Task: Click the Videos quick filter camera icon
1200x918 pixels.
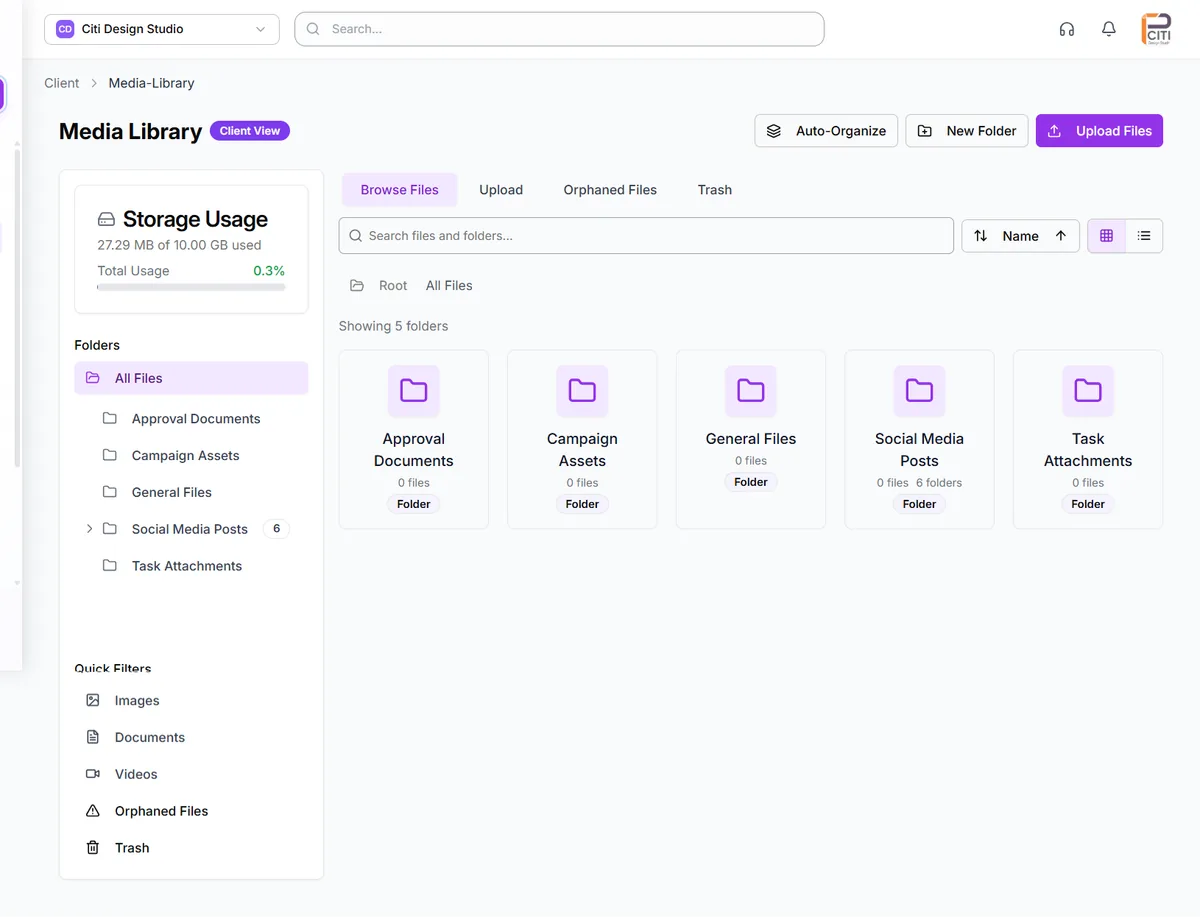Action: [x=93, y=773]
